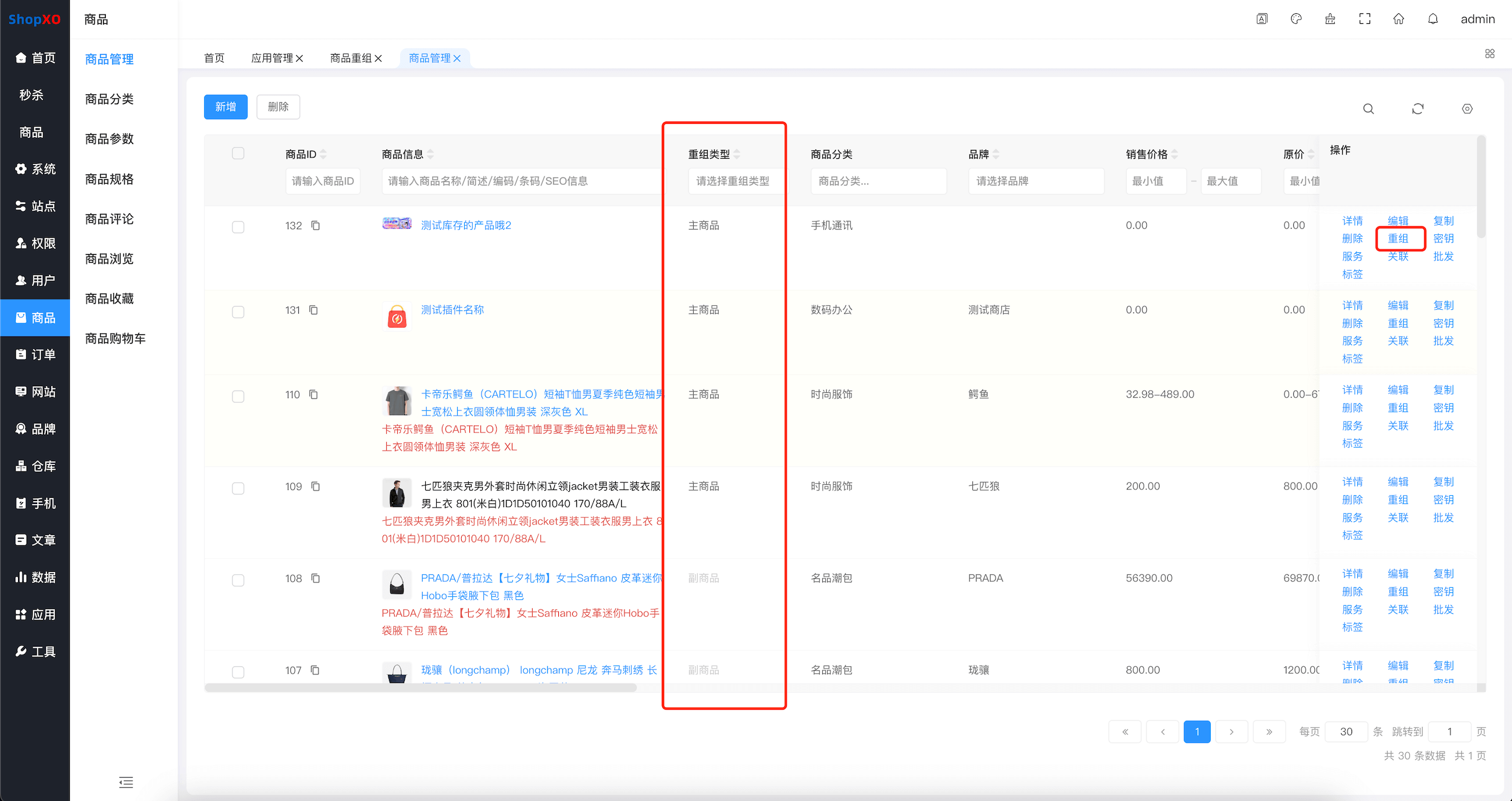Collapse the sidebar menu icon

[126, 782]
